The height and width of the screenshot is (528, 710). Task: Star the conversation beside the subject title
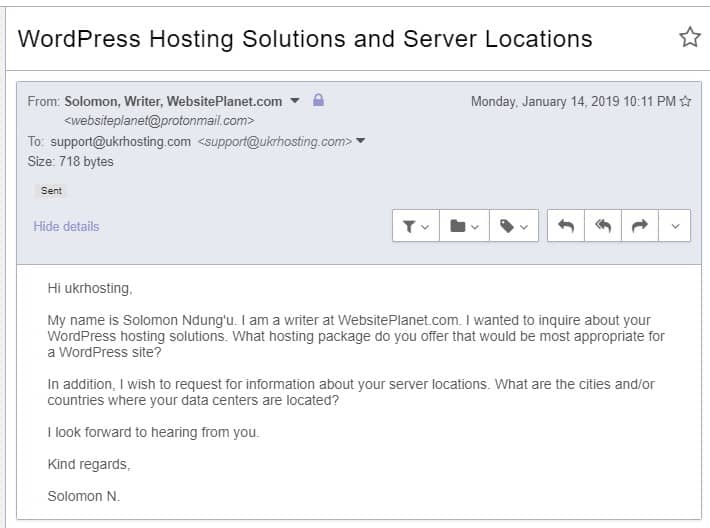(690, 37)
